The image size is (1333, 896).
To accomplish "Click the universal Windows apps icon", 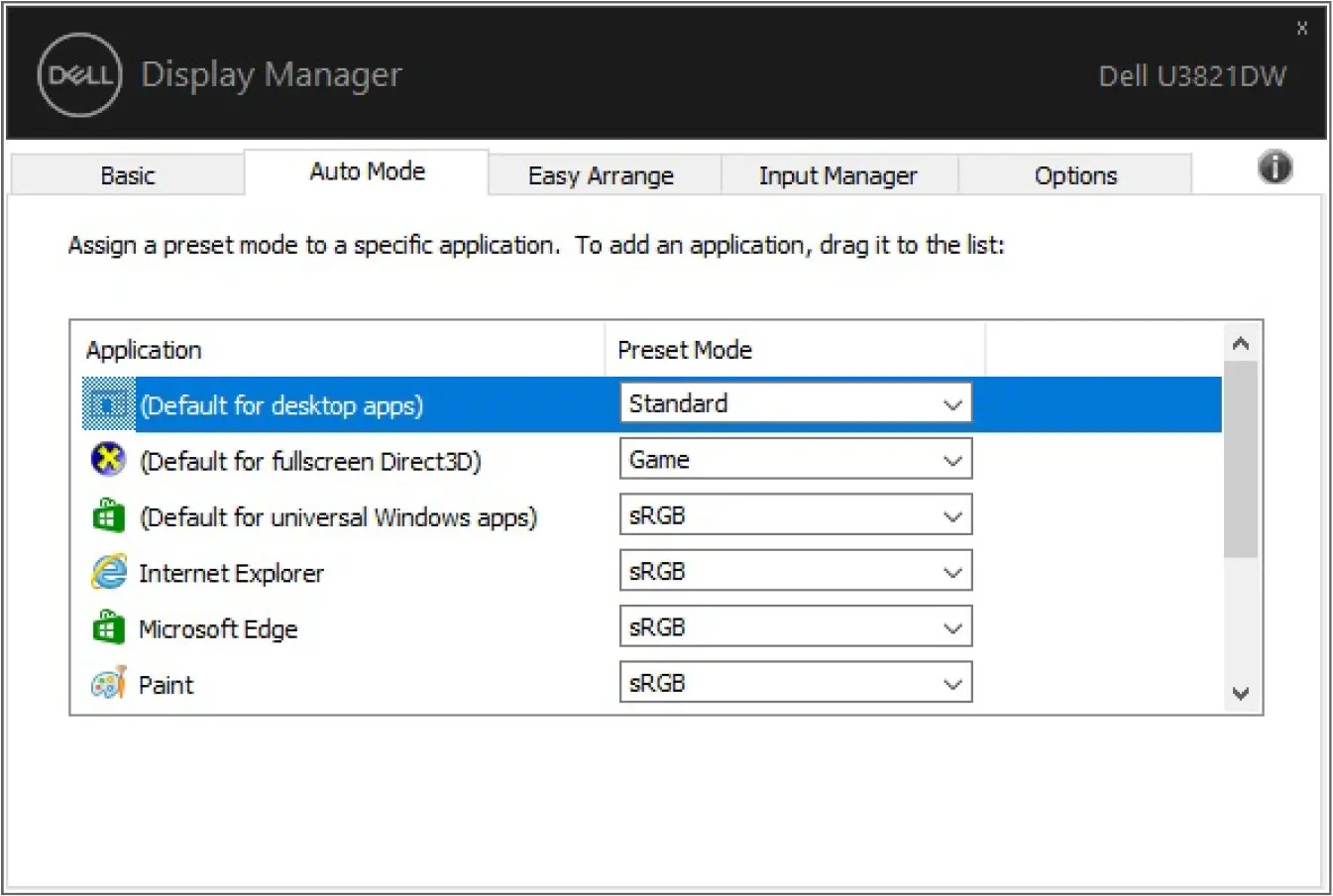I will click(x=107, y=516).
